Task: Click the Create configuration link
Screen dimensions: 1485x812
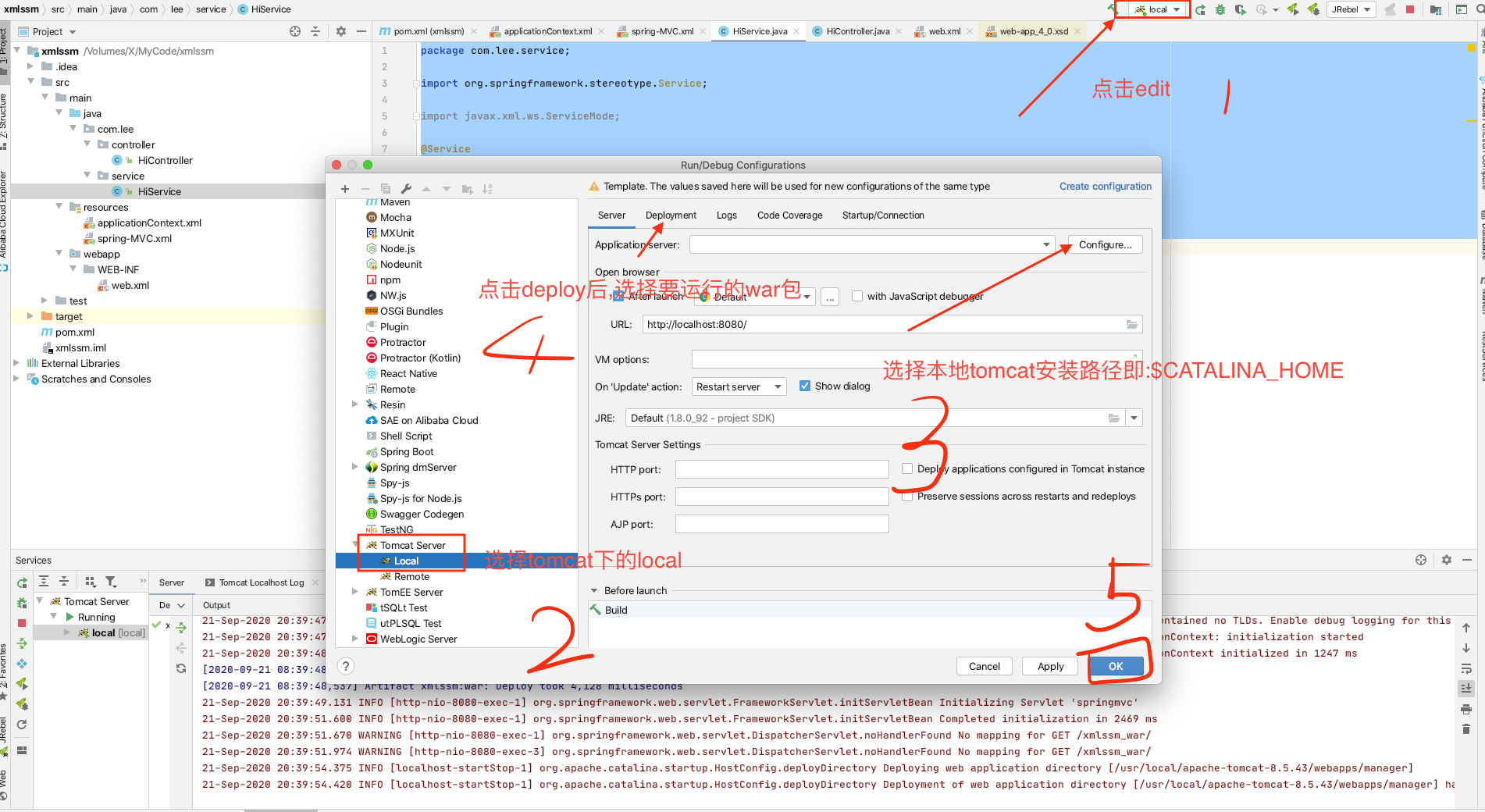Action: [1105, 187]
